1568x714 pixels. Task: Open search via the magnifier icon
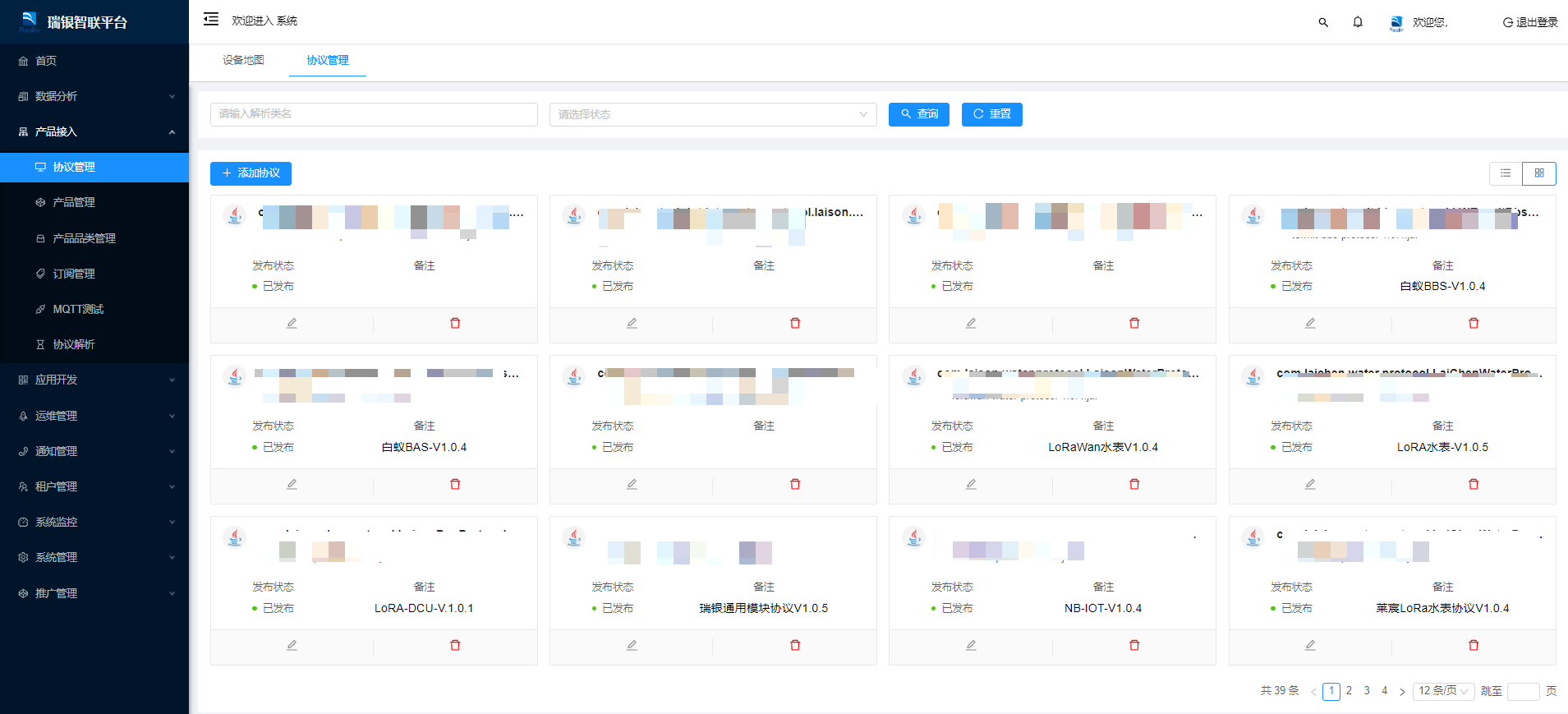pyautogui.click(x=1323, y=22)
